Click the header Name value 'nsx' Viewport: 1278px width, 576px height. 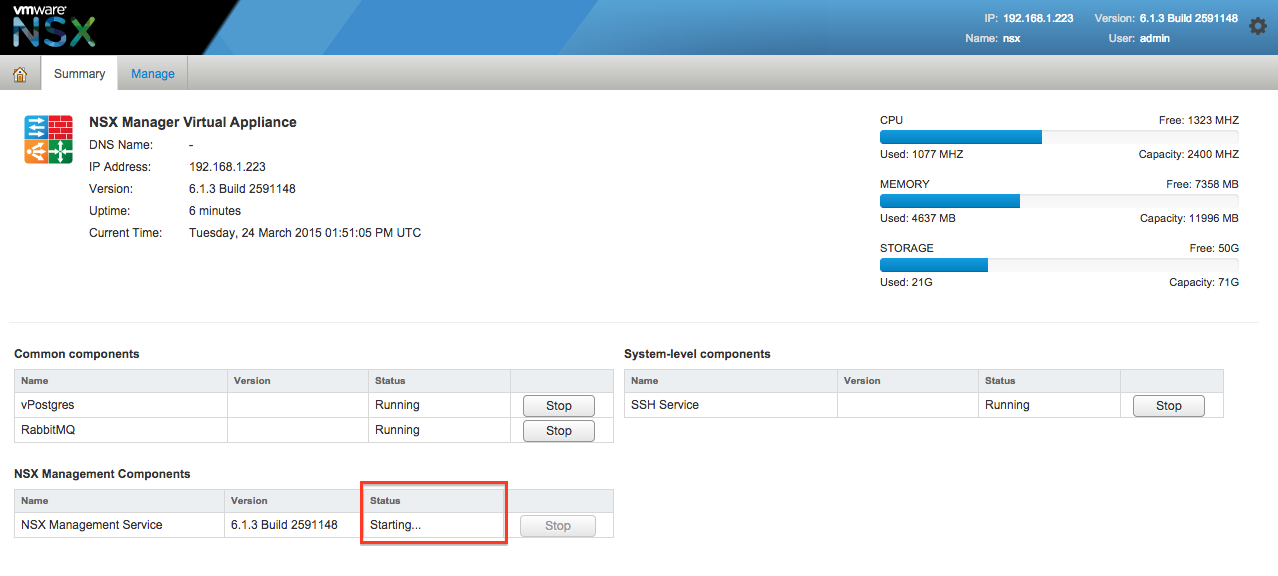point(1013,39)
